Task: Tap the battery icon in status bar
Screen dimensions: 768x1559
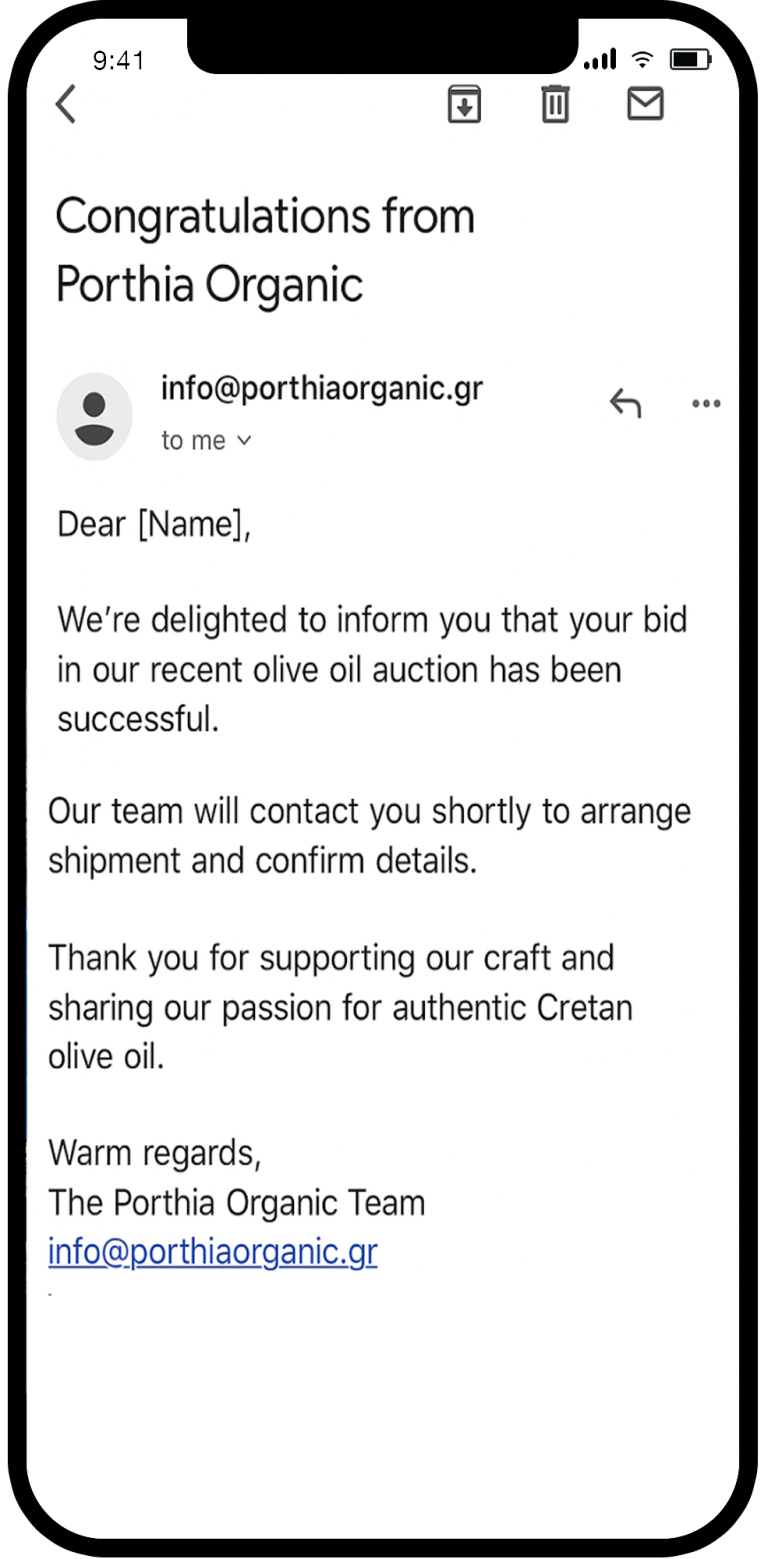Action: pyautogui.click(x=690, y=60)
